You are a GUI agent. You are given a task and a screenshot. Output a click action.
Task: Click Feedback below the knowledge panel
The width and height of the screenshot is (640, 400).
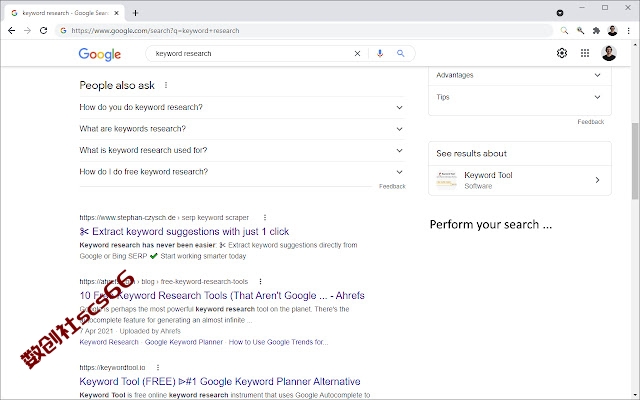click(x=591, y=122)
